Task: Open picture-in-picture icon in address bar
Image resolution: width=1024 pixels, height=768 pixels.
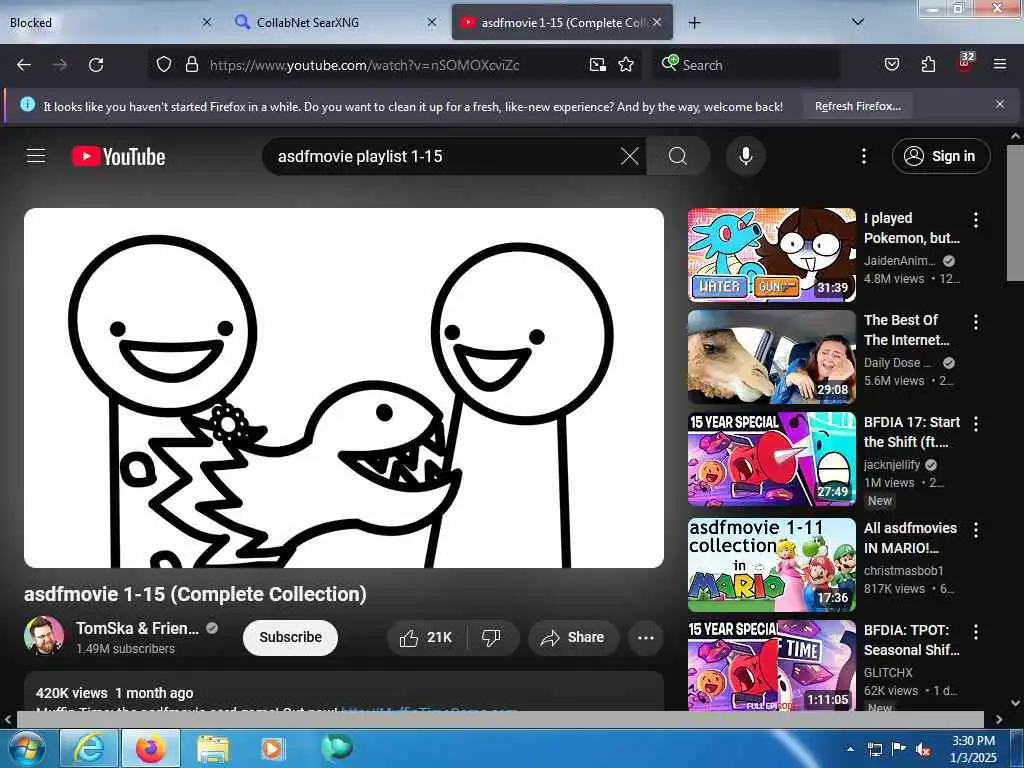Action: [598, 64]
